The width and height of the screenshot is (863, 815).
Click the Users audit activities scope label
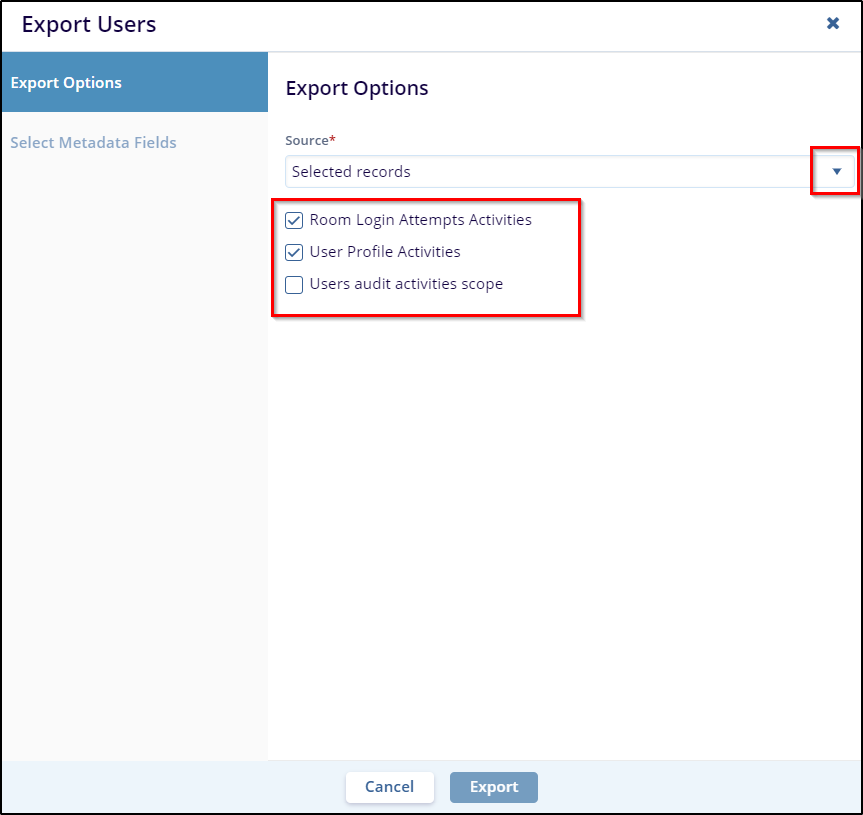(x=406, y=283)
